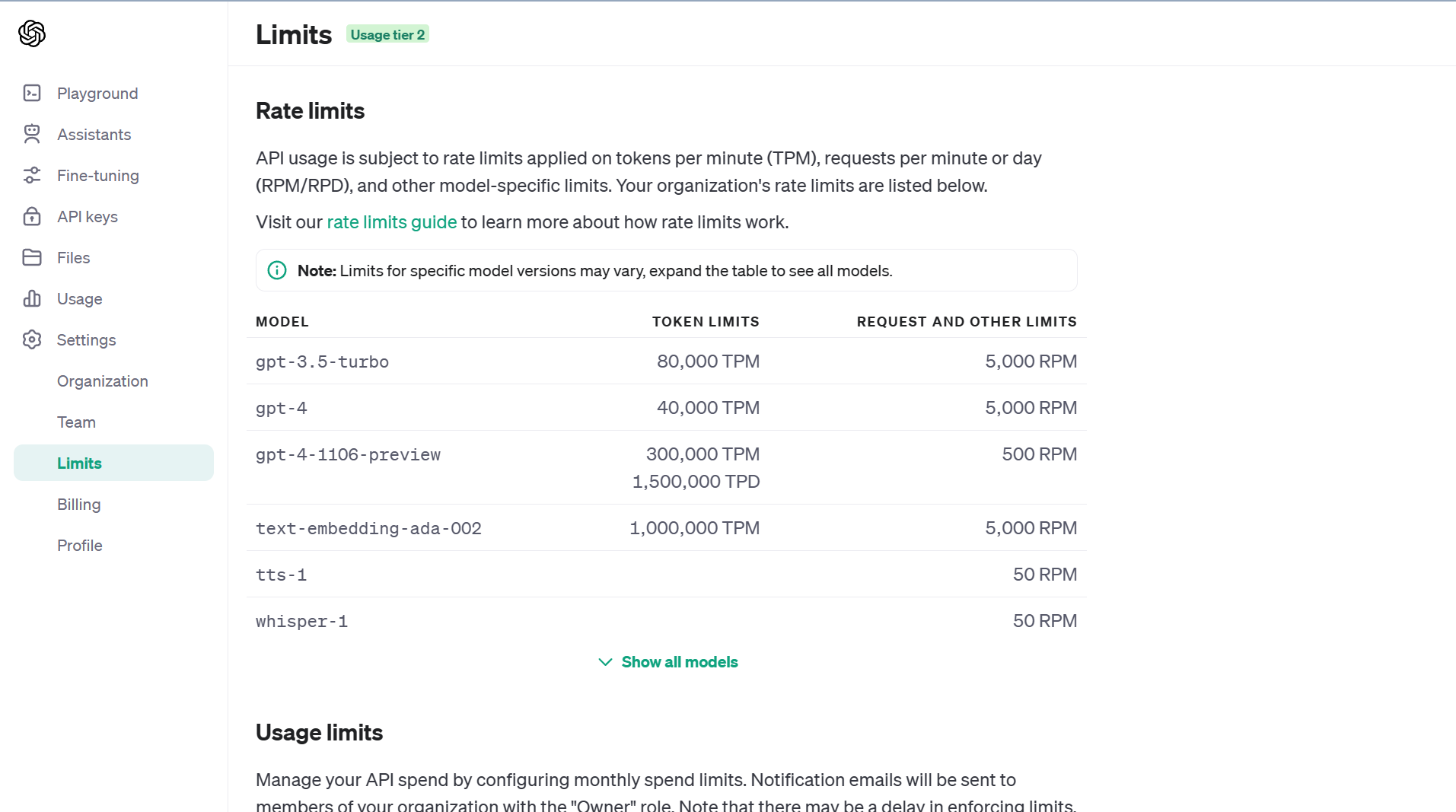Image resolution: width=1456 pixels, height=812 pixels.
Task: Click the chevron beside Show all models
Action: [x=606, y=662]
